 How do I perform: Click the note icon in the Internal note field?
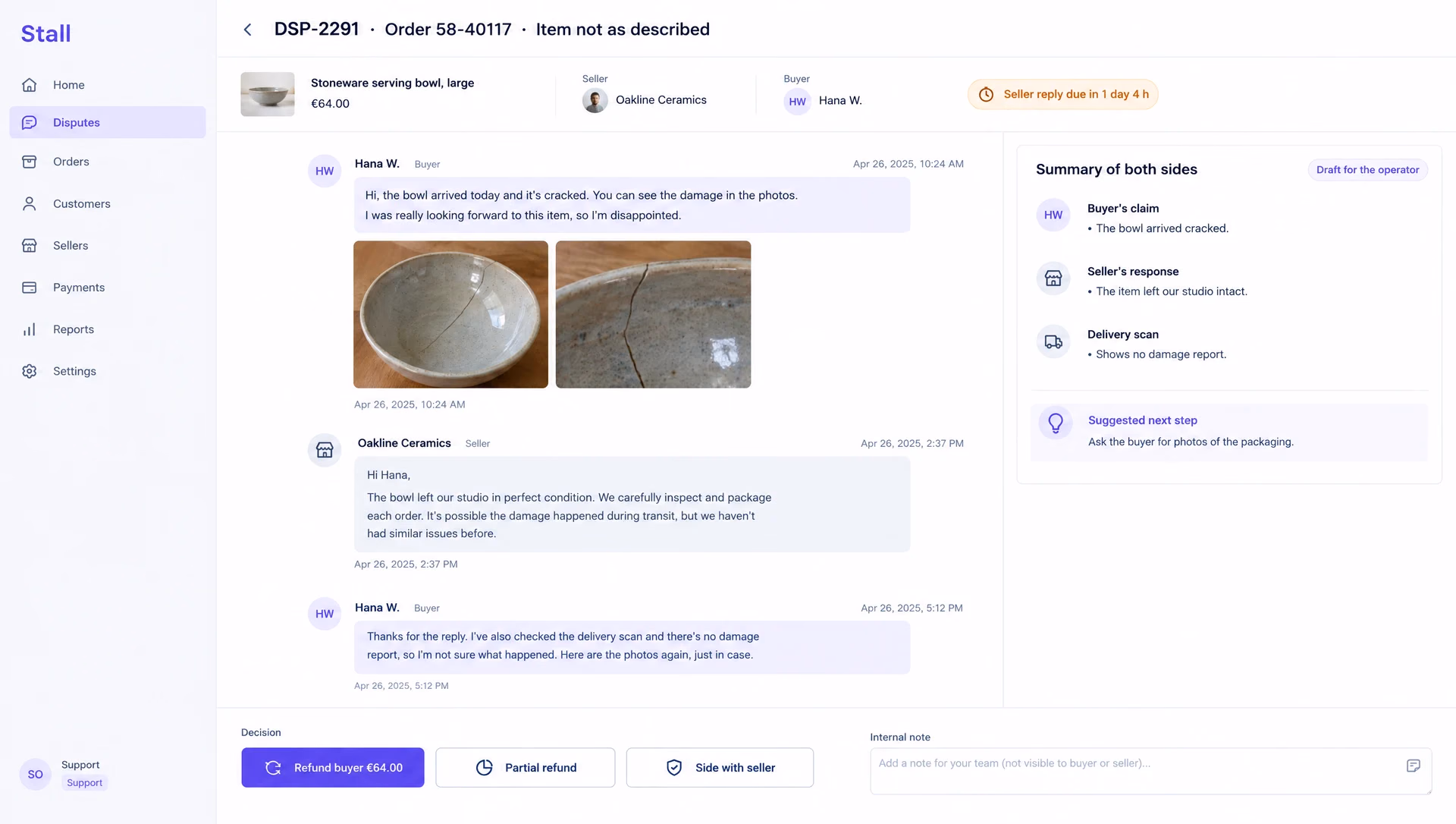[x=1414, y=766]
